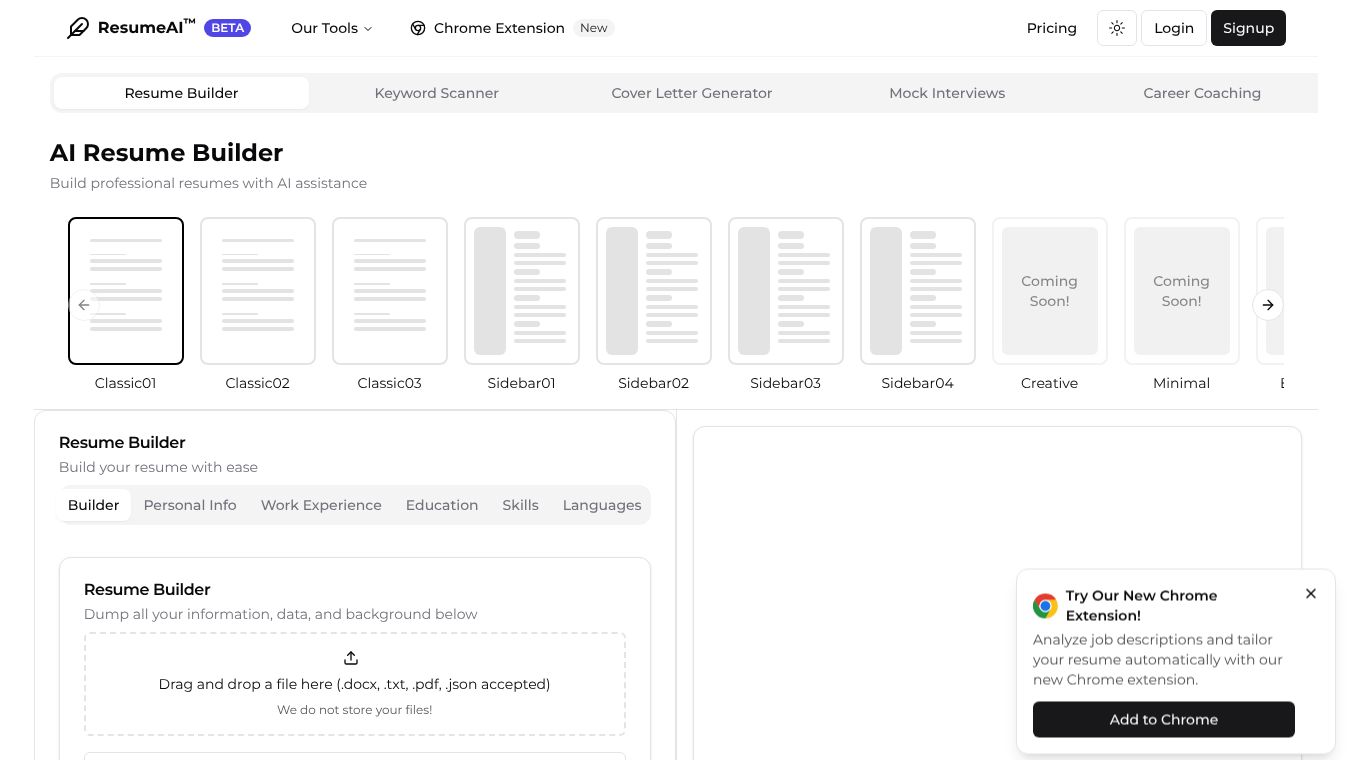Toggle the light/dark theme sun icon
Image resolution: width=1352 pixels, height=760 pixels.
click(1117, 28)
